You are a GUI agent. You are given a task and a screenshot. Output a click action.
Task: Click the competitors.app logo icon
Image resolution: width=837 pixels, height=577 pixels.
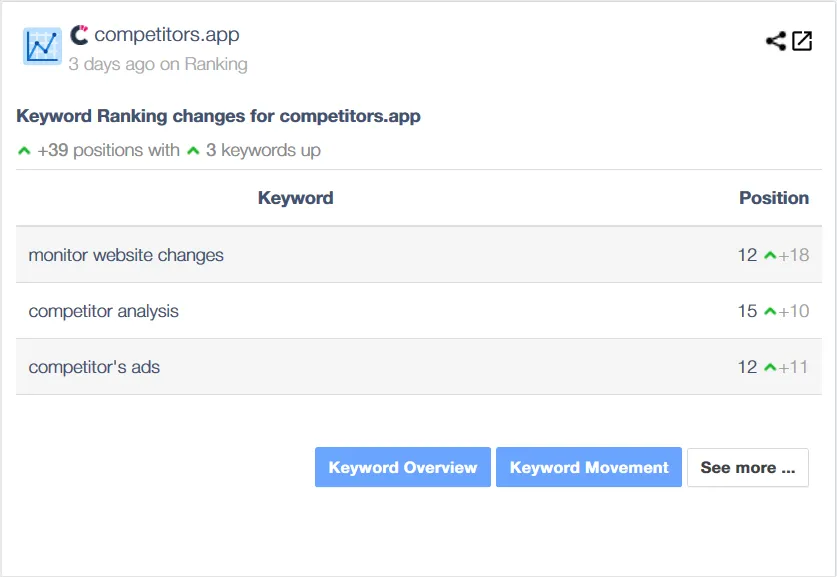(79, 35)
